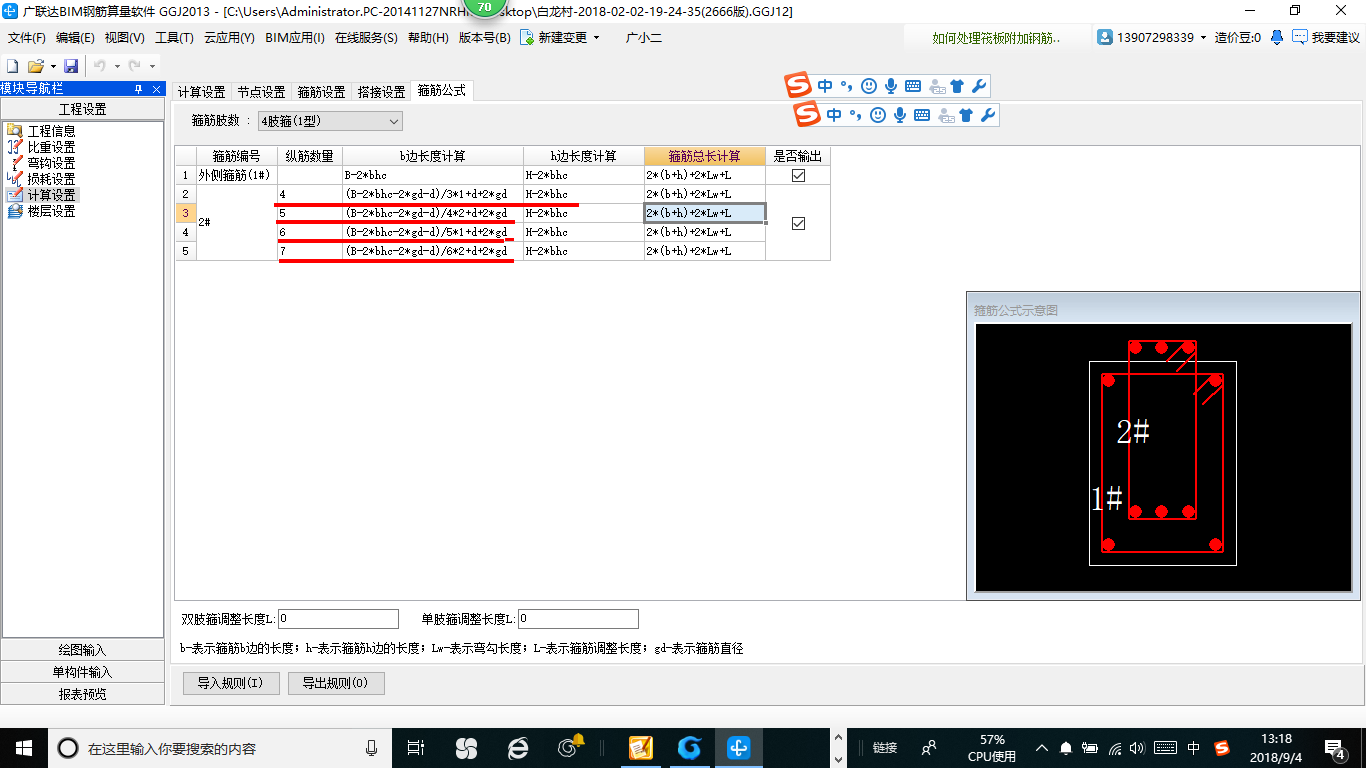Click the Save floppy disk icon

point(71,66)
